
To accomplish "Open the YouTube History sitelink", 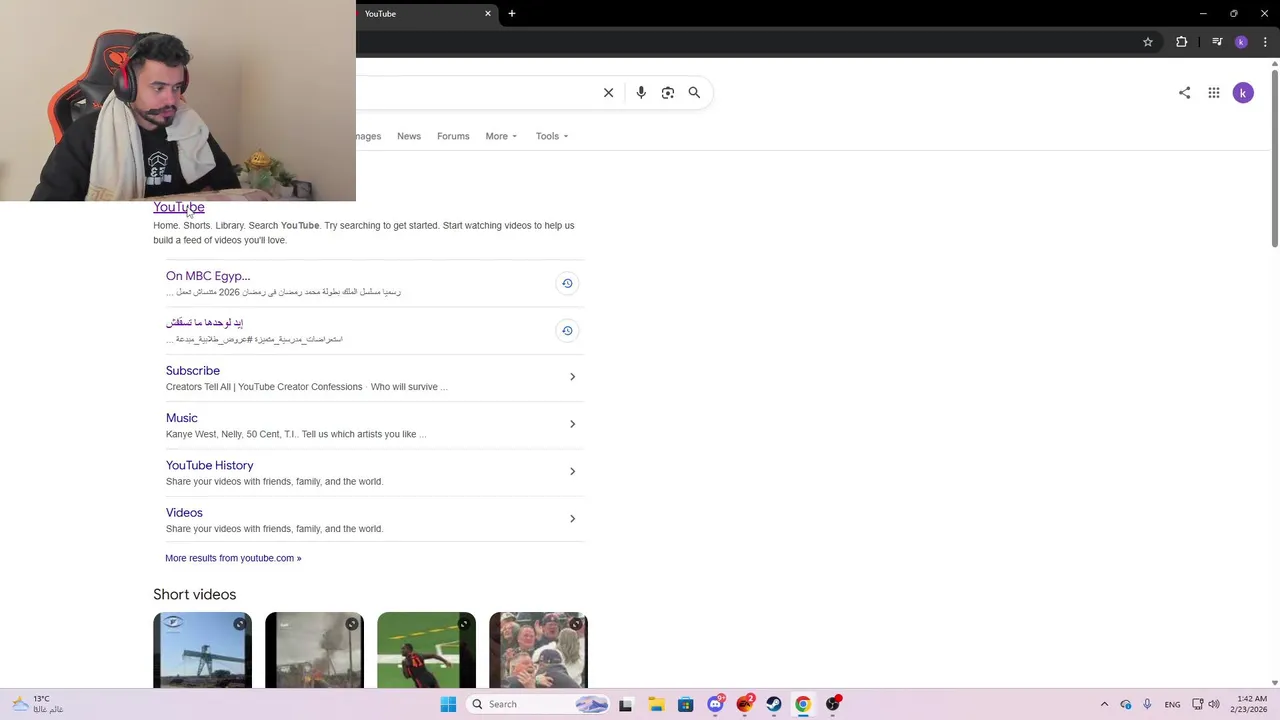I will (x=210, y=466).
